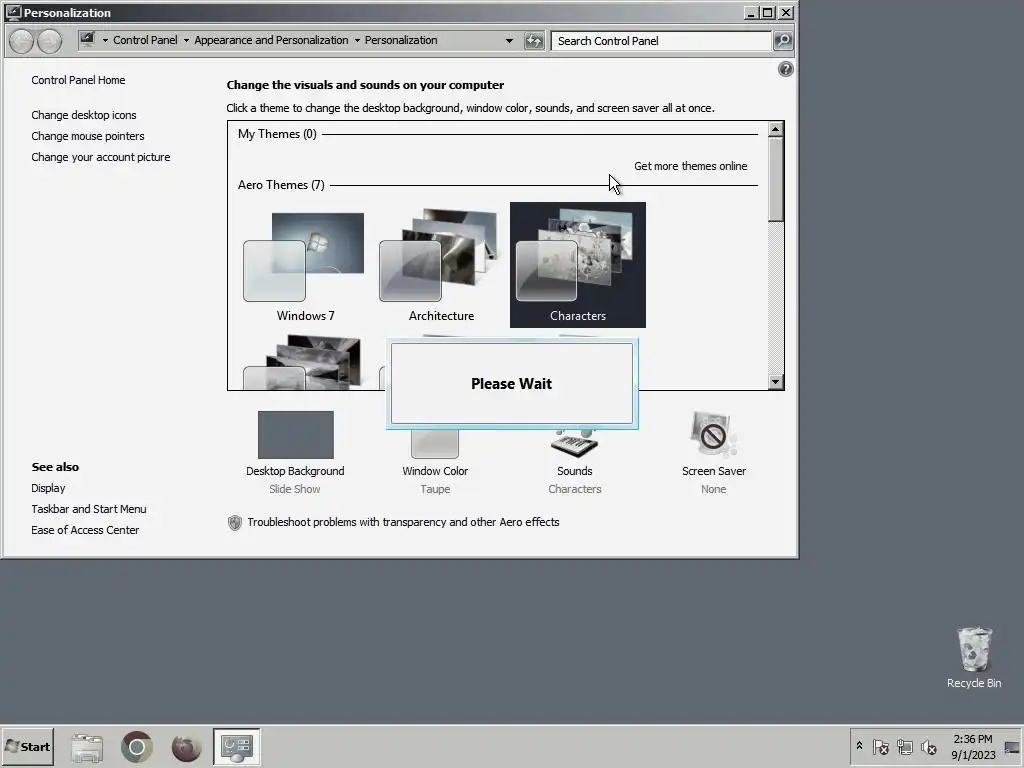Click the muted volume tray icon
The width and height of the screenshot is (1024, 768).
(x=928, y=746)
